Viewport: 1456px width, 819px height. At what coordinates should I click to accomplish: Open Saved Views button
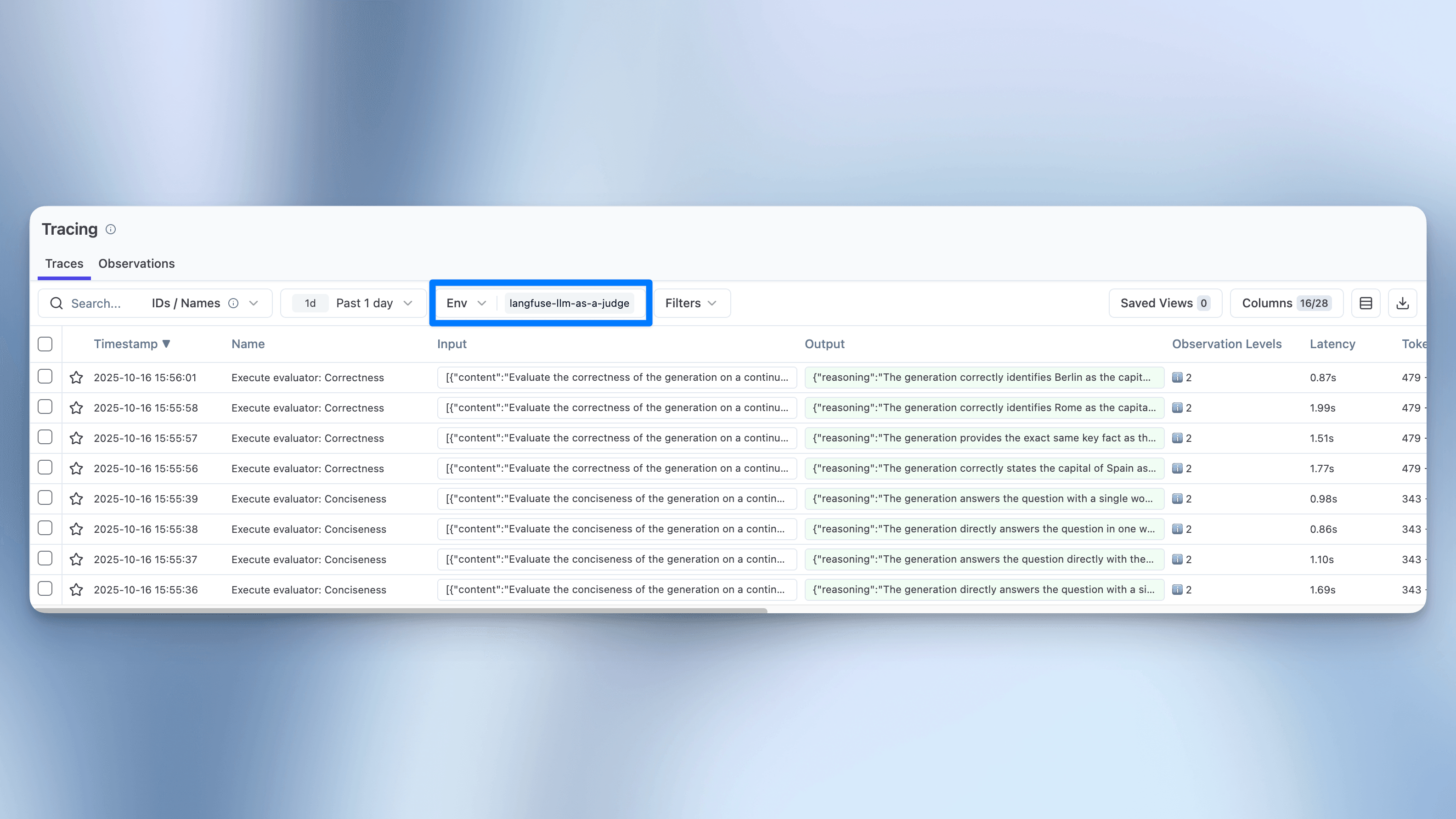pyautogui.click(x=1165, y=304)
